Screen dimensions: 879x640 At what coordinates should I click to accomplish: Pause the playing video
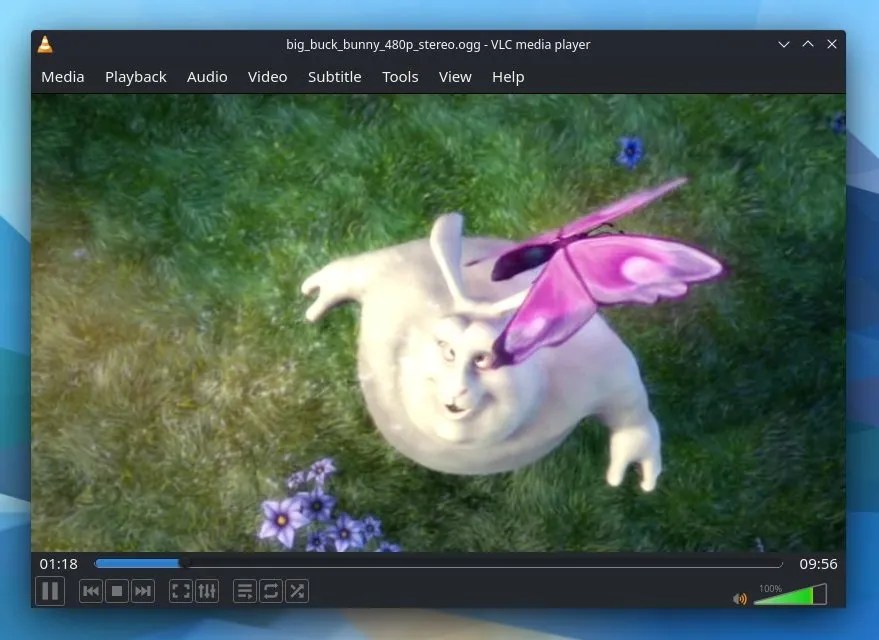pyautogui.click(x=50, y=590)
